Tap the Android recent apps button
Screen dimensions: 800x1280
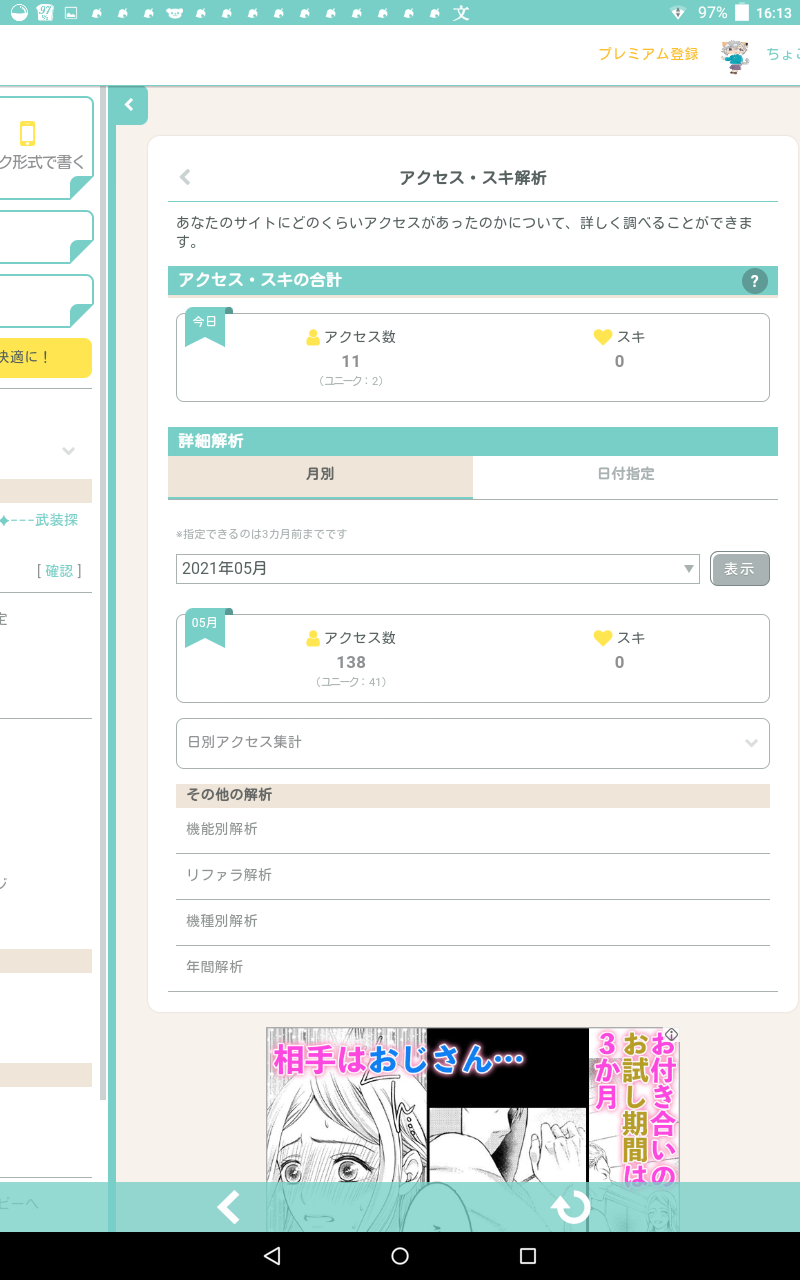(x=528, y=1256)
